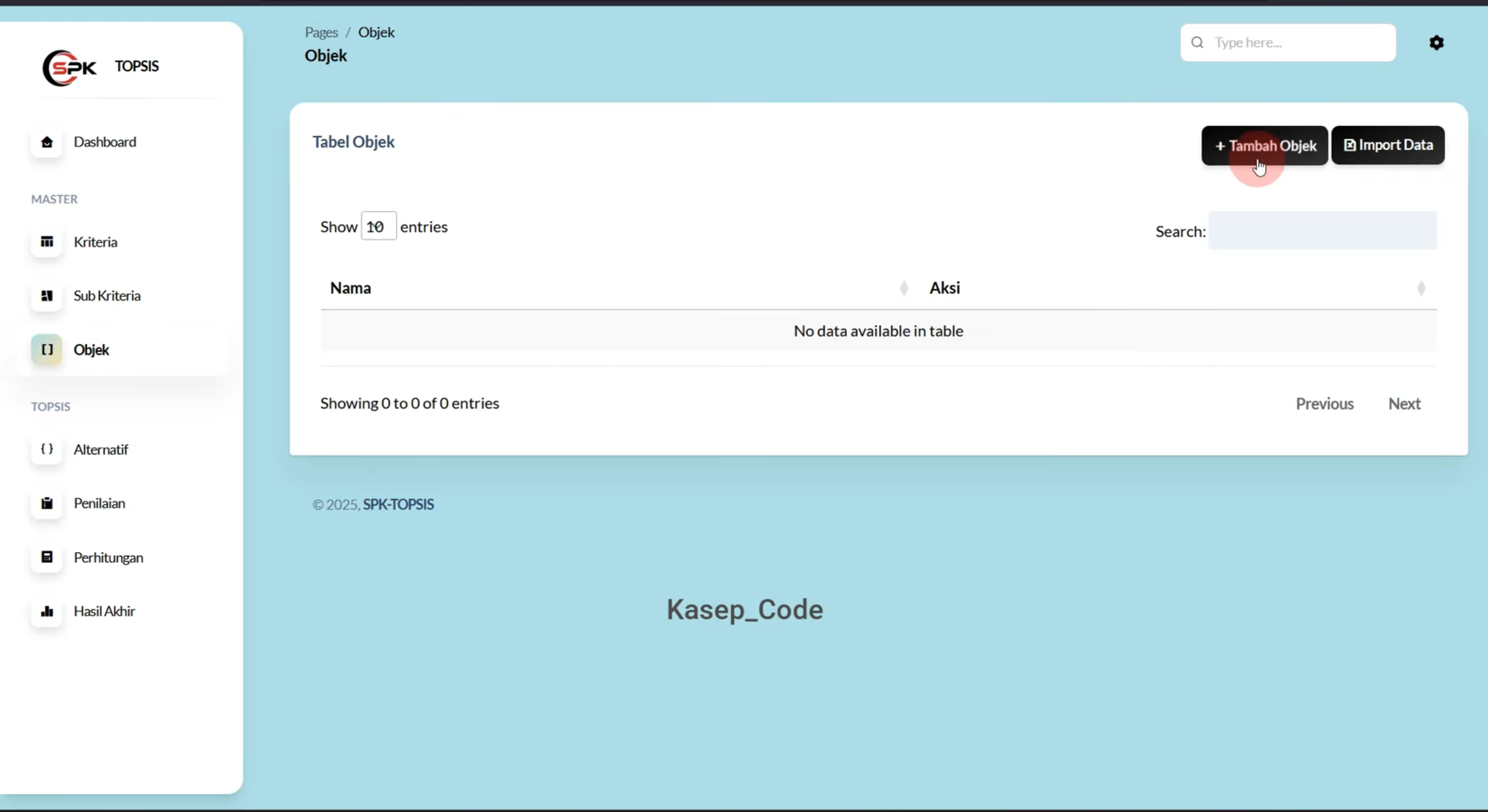Image resolution: width=1488 pixels, height=812 pixels.
Task: Click the Hasil Akhir chart icon
Action: click(47, 611)
